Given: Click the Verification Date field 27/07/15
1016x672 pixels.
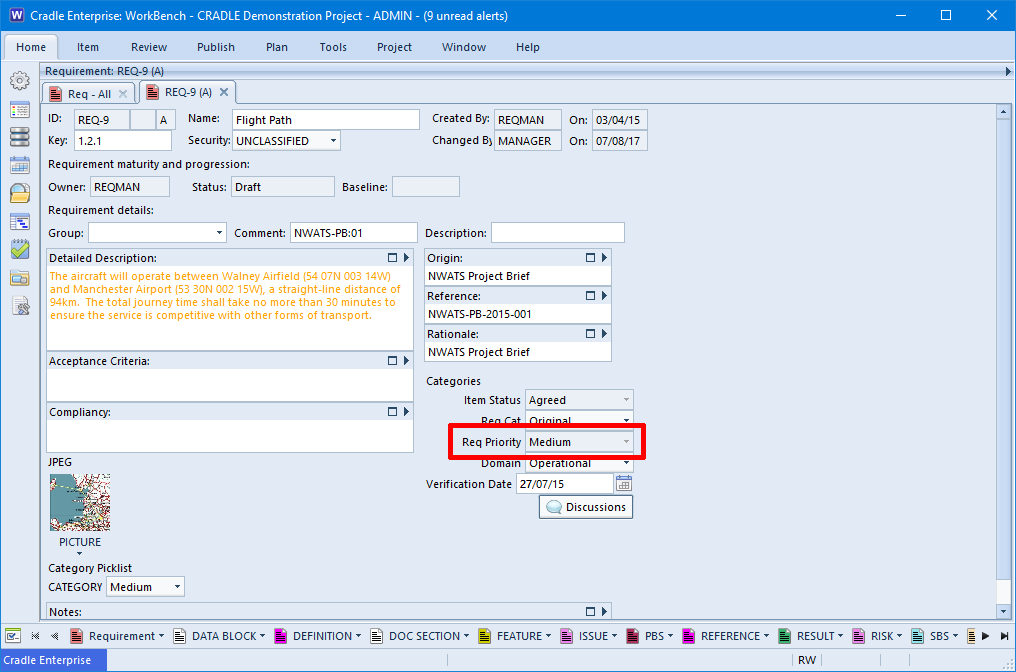Looking at the screenshot, I should (x=564, y=483).
